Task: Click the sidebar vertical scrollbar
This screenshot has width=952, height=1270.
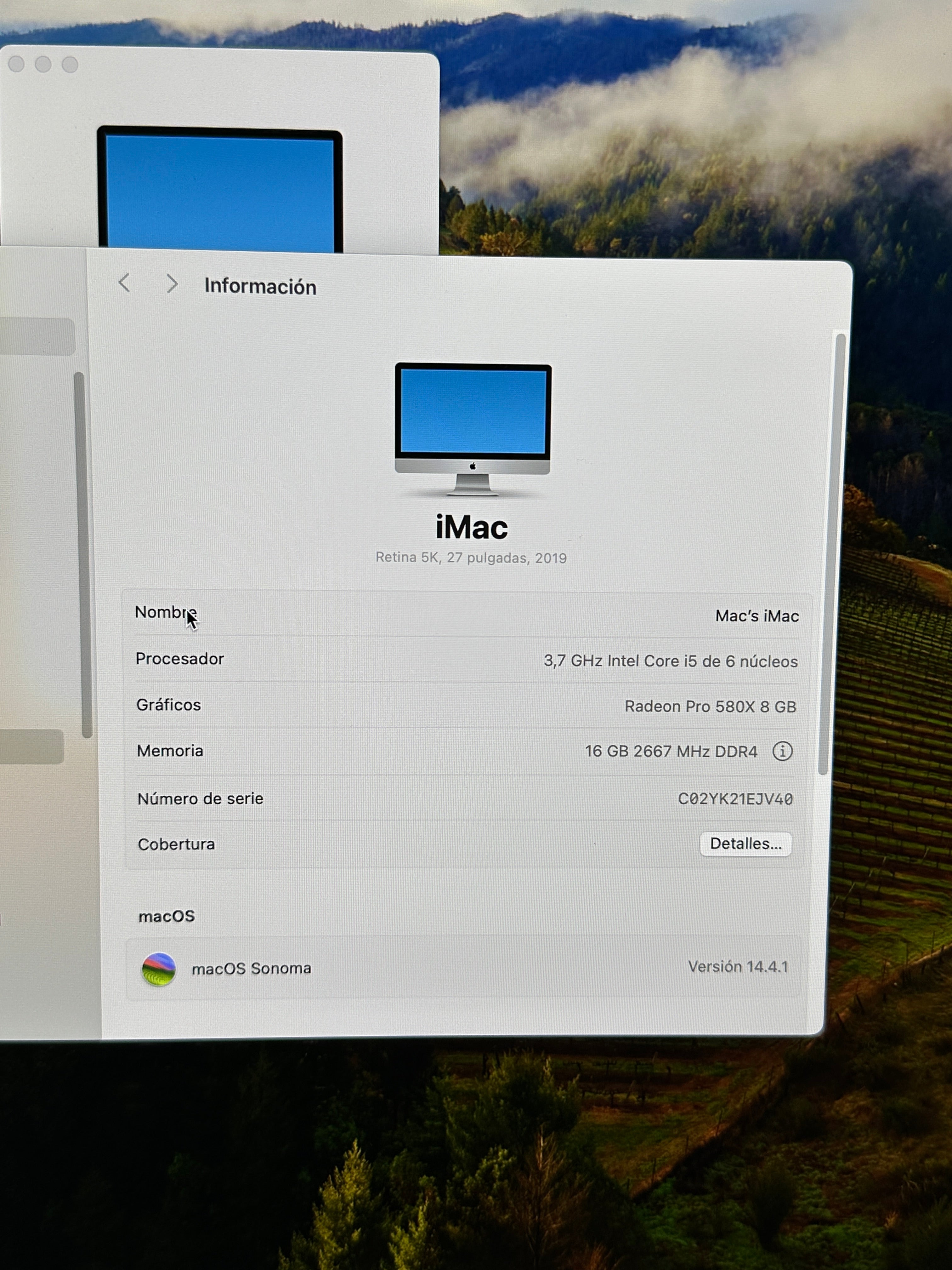Action: click(x=83, y=555)
